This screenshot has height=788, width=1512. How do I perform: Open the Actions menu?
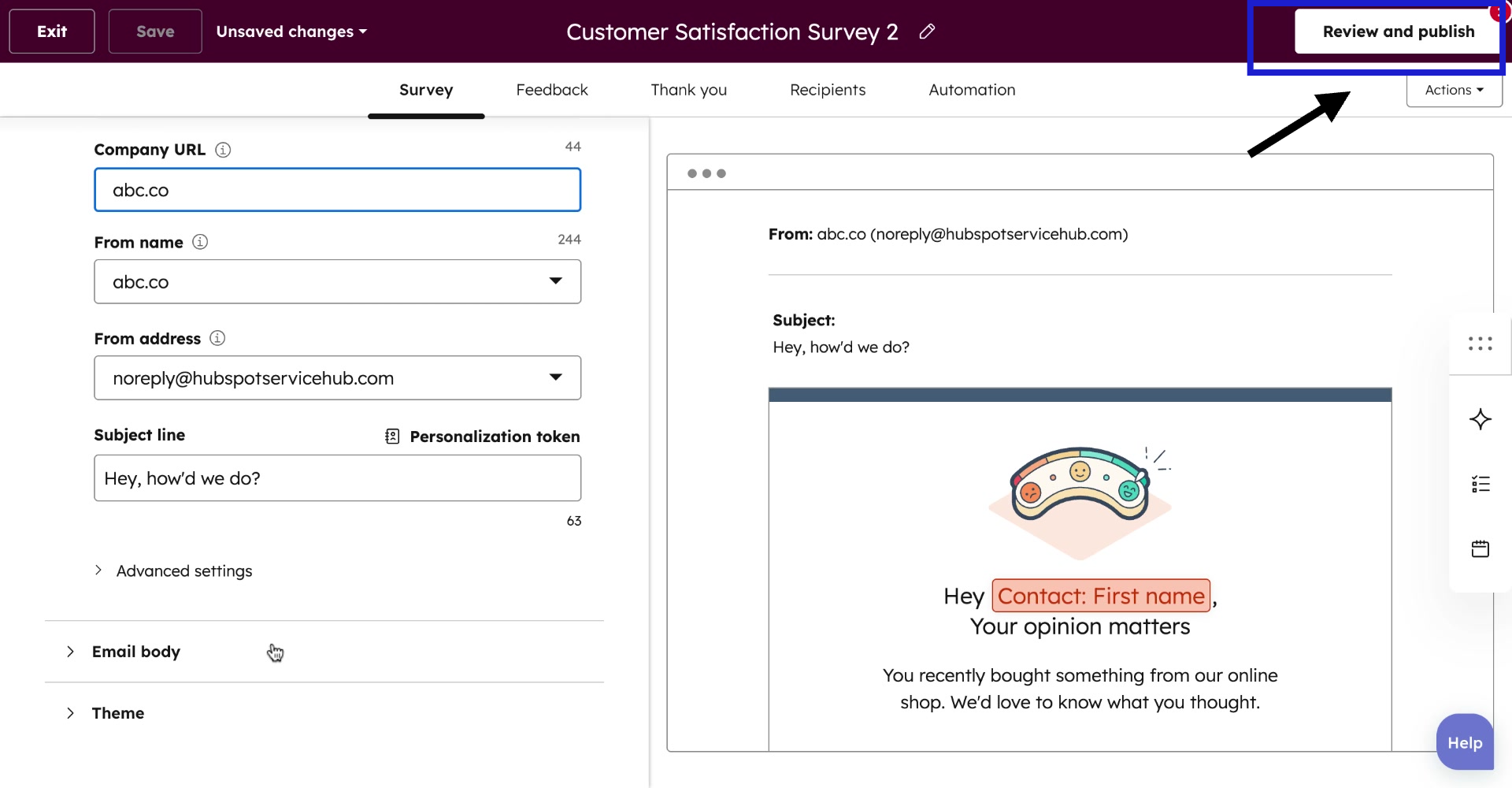1453,89
